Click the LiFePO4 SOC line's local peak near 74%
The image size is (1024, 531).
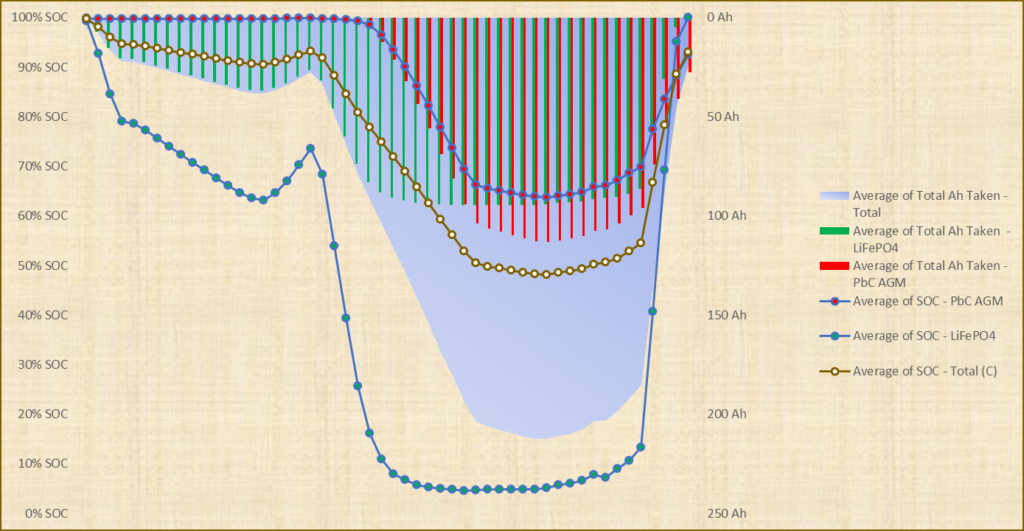(x=310, y=148)
